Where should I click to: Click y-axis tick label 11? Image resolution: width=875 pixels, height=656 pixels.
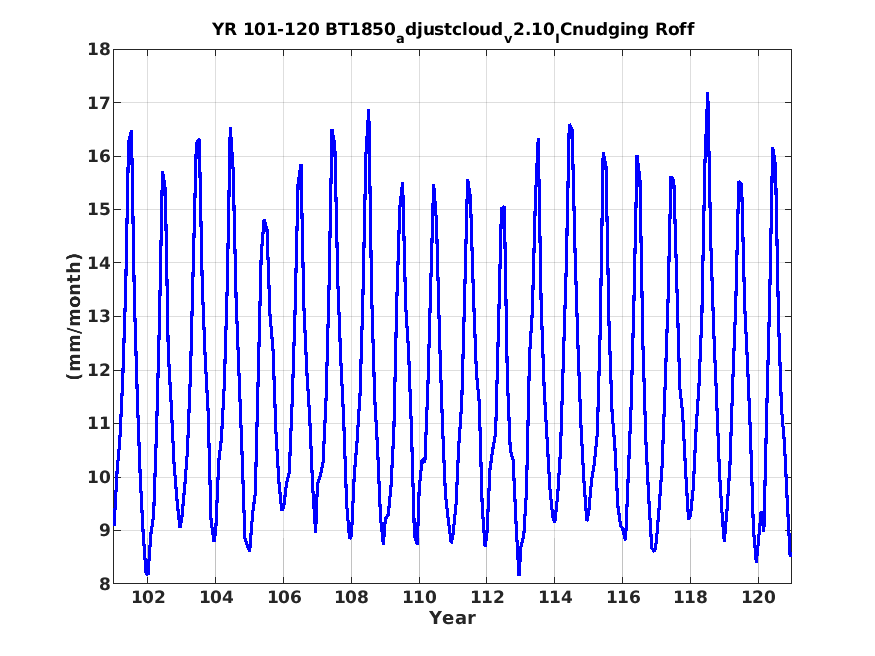pyautogui.click(x=99, y=423)
